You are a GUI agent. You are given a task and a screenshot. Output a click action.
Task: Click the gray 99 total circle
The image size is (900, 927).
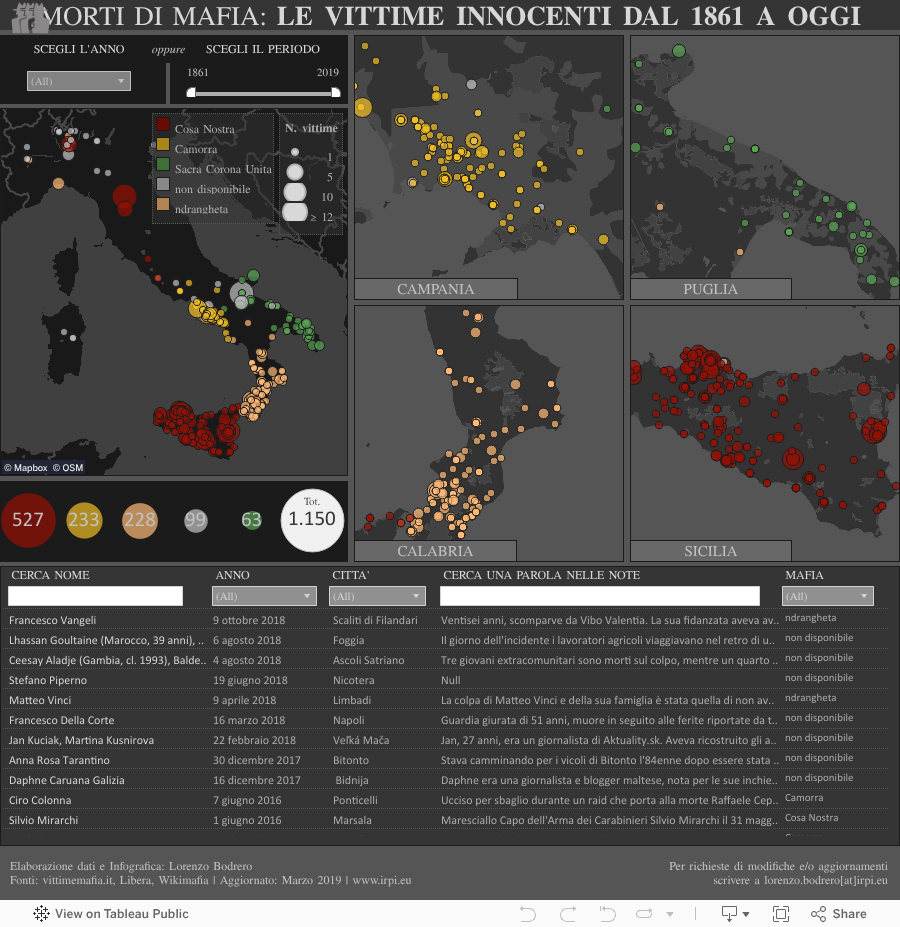[196, 520]
